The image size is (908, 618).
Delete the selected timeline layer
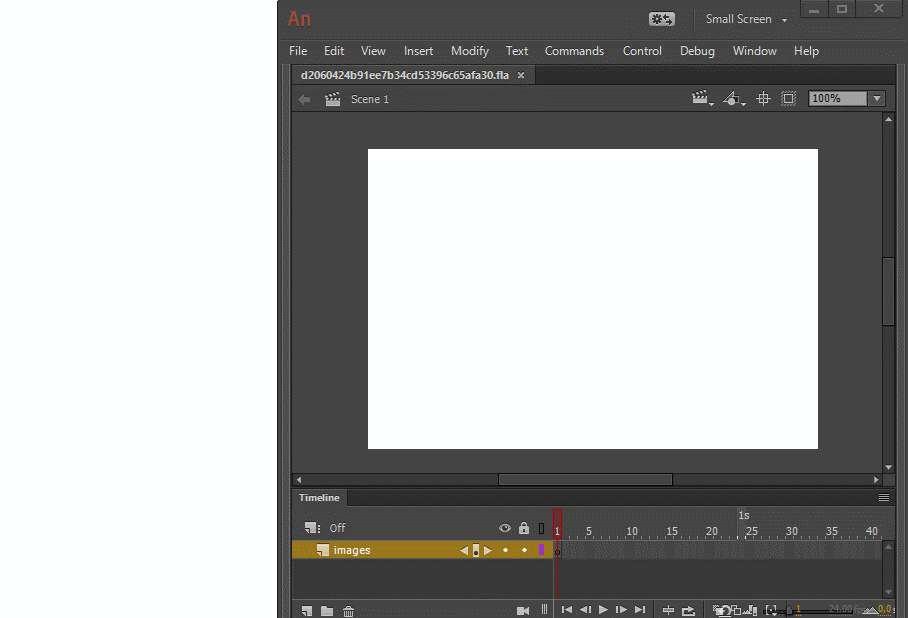pos(347,610)
